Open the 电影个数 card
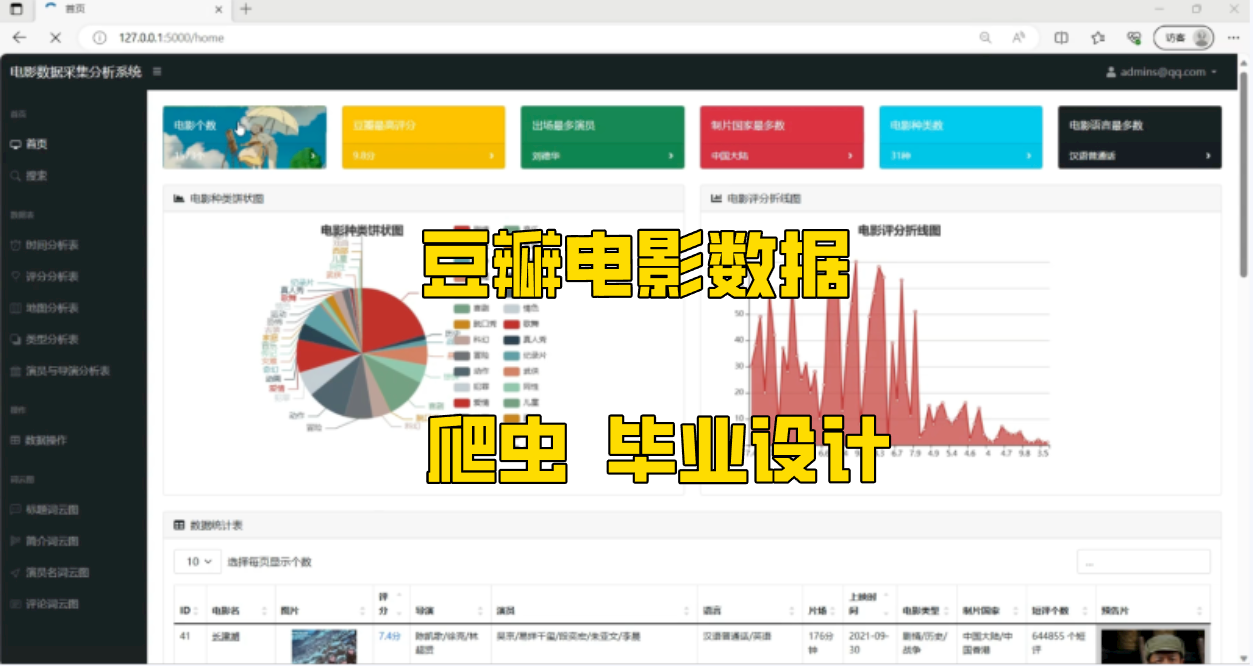Viewport: 1253px width, 666px height. coord(244,137)
